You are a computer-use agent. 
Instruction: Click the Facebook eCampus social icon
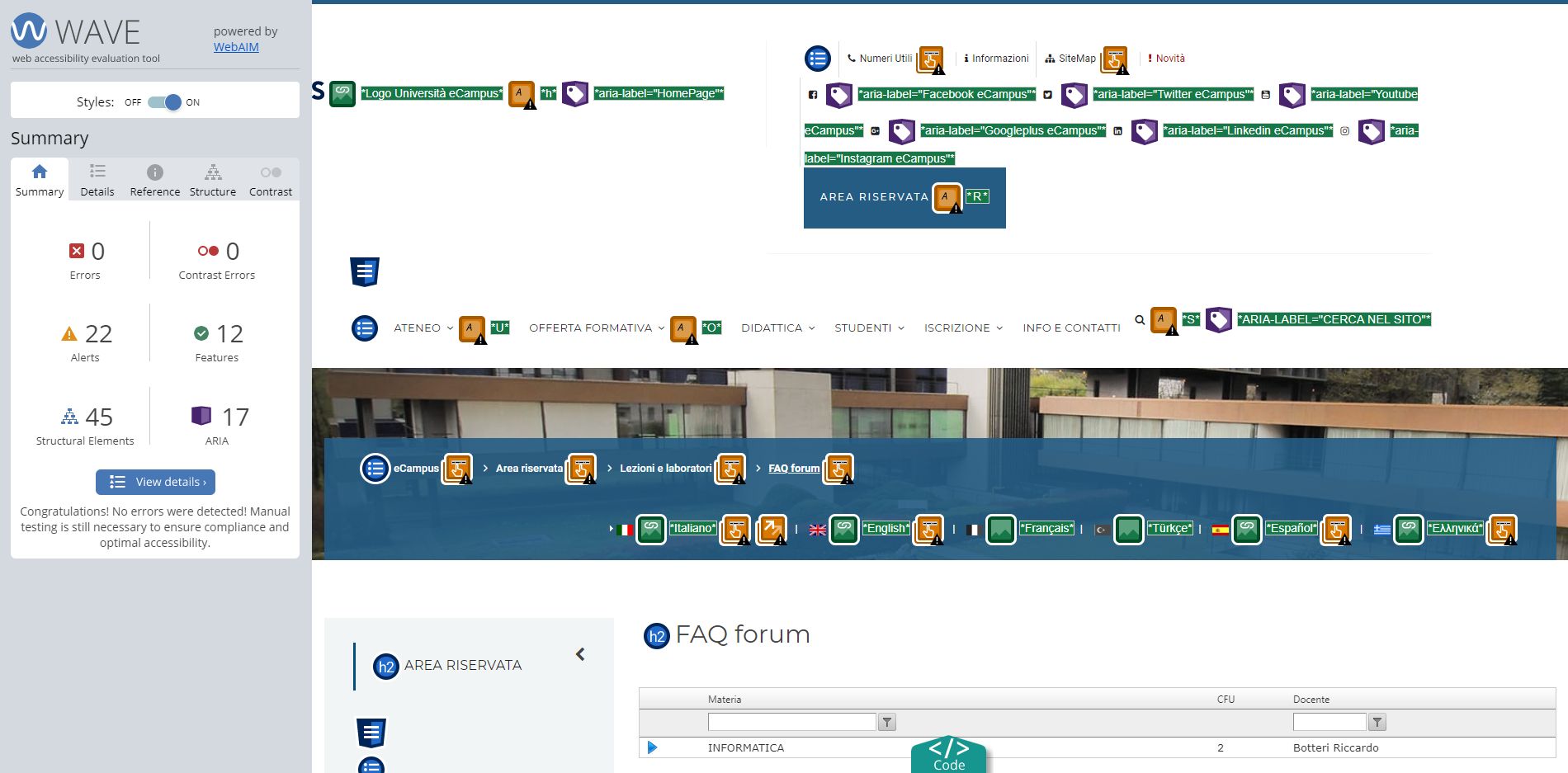tap(813, 95)
